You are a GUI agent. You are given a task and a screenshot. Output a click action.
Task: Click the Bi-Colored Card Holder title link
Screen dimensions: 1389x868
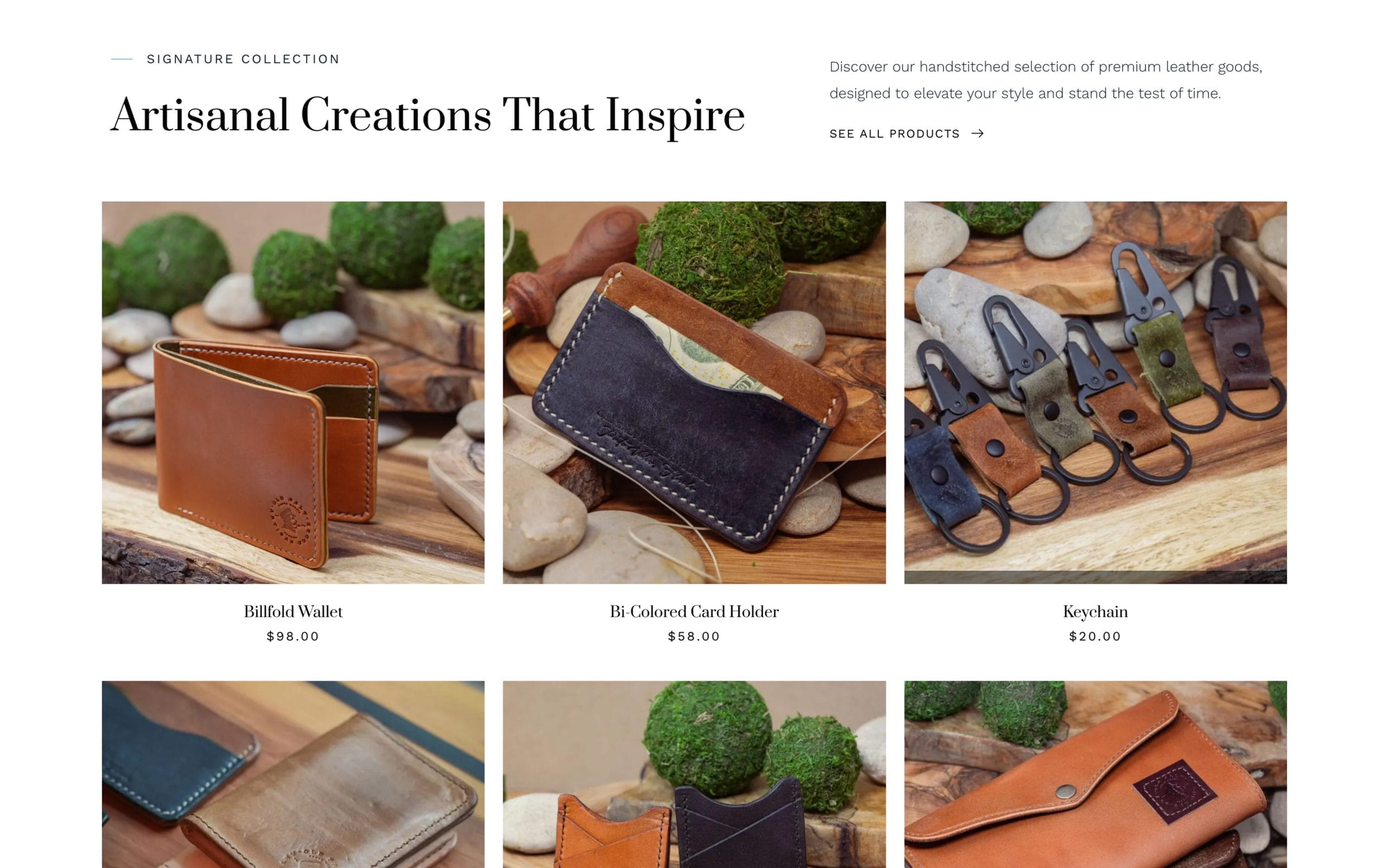[x=694, y=611]
